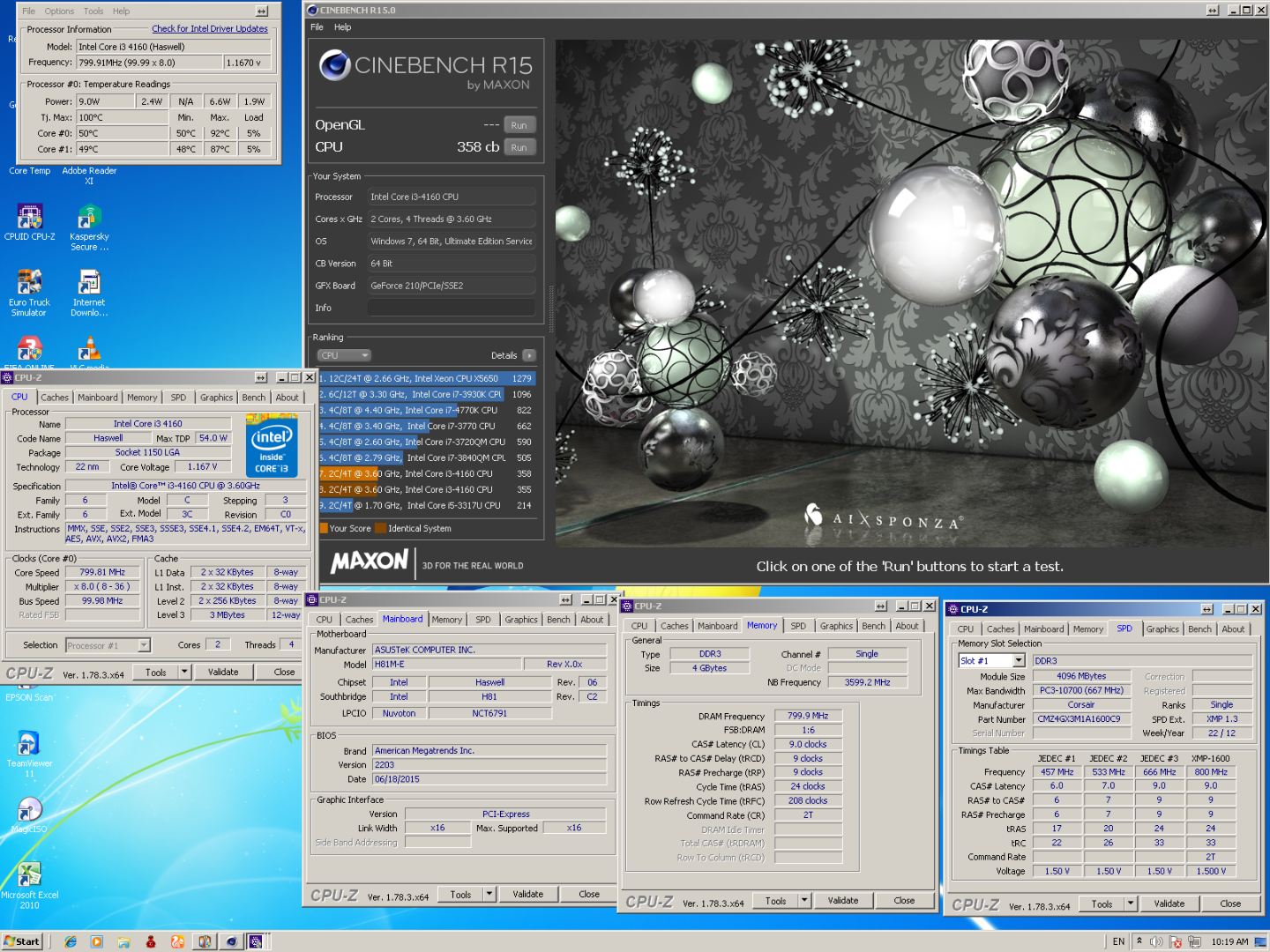Click the Cinebench title bar icon
The height and width of the screenshot is (952, 1270).
coord(313,10)
